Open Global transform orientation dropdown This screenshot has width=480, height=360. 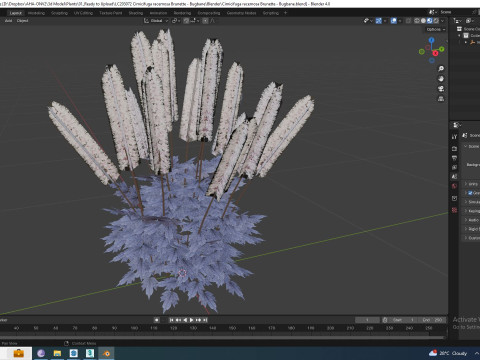(x=156, y=21)
